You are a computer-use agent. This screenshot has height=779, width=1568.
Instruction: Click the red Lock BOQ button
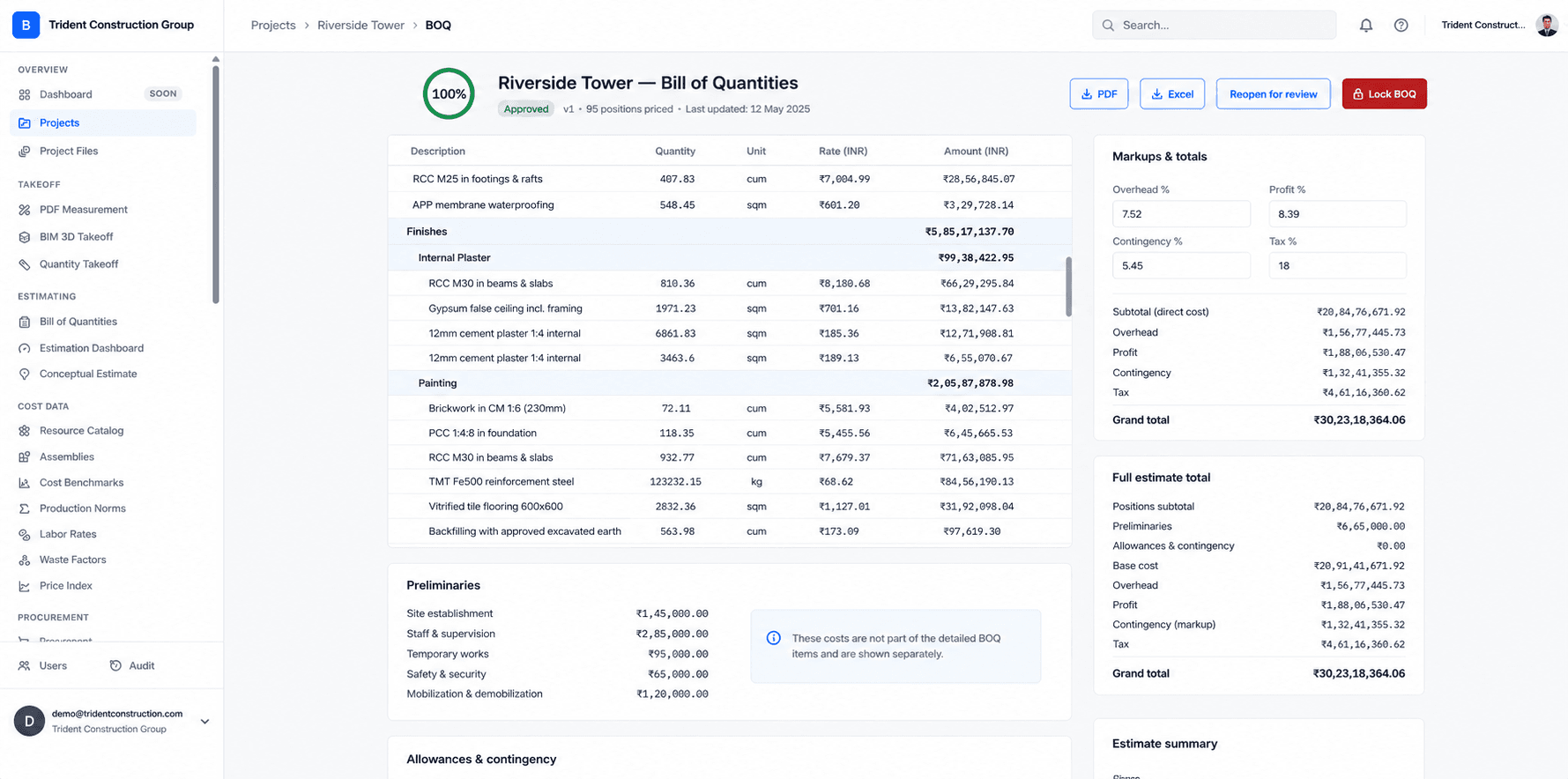pyautogui.click(x=1385, y=94)
